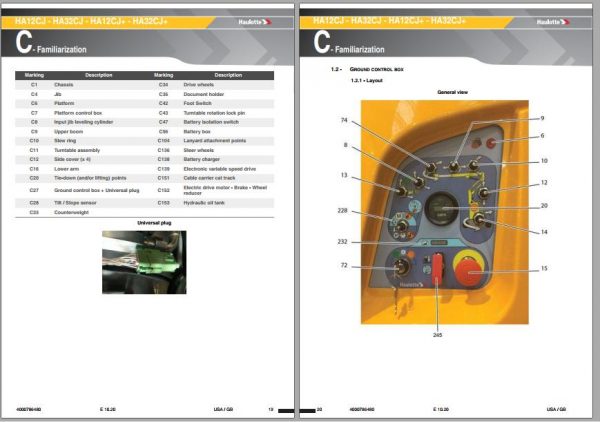Click the rotary selector labeled 228
Image resolution: width=600 pixels, height=422 pixels.
[401, 226]
